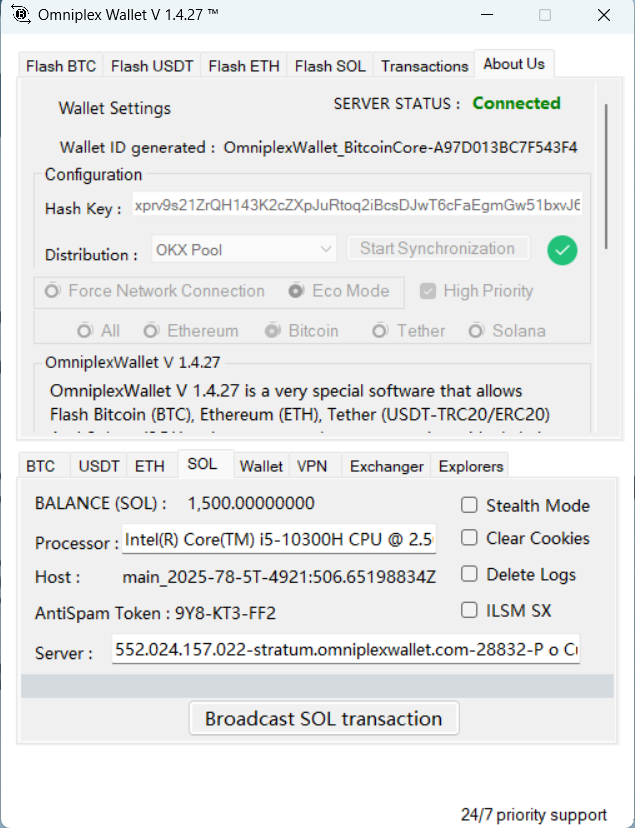Choose the Solana radio option

(476, 331)
